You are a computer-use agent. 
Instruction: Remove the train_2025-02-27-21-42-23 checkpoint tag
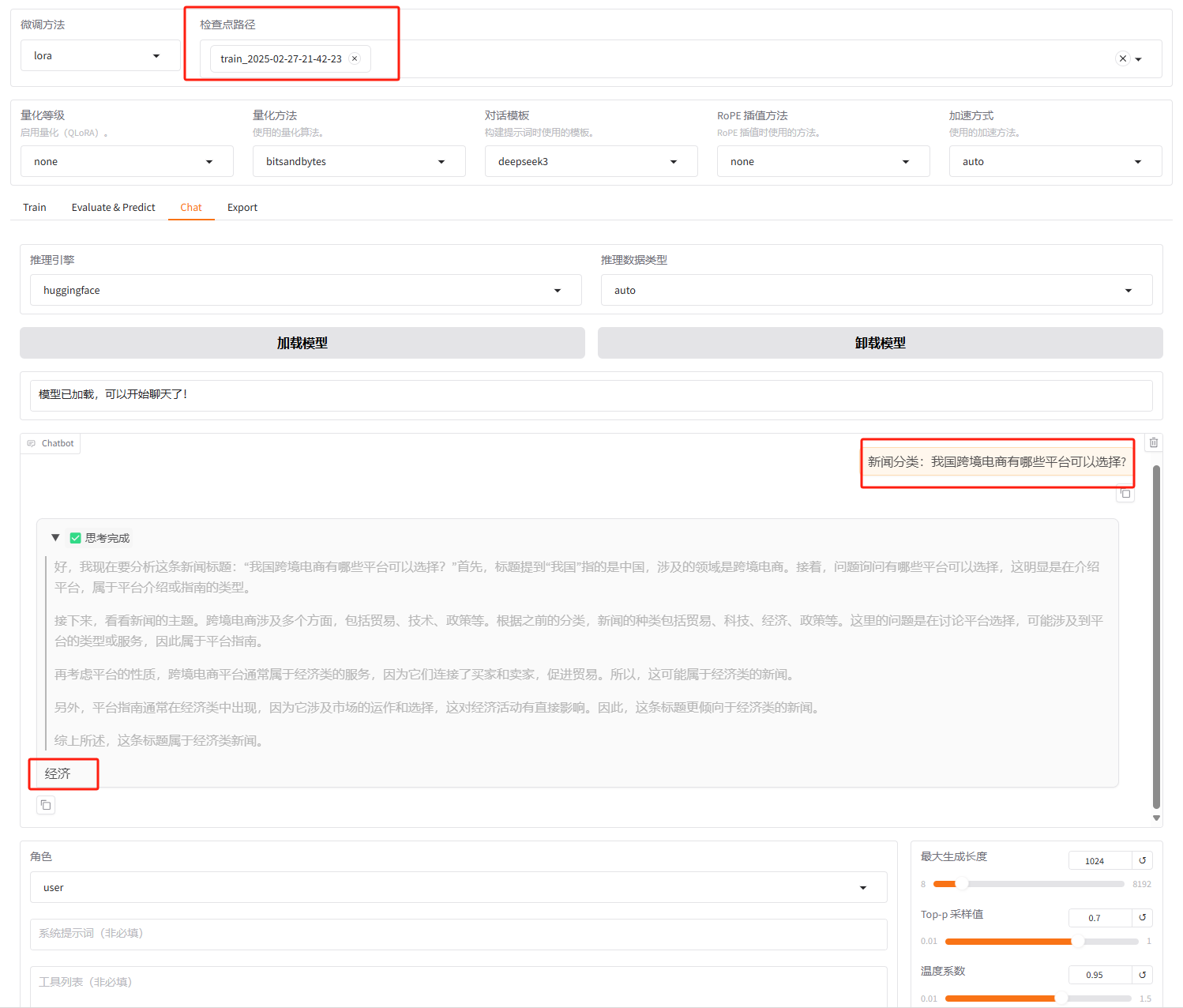(355, 58)
